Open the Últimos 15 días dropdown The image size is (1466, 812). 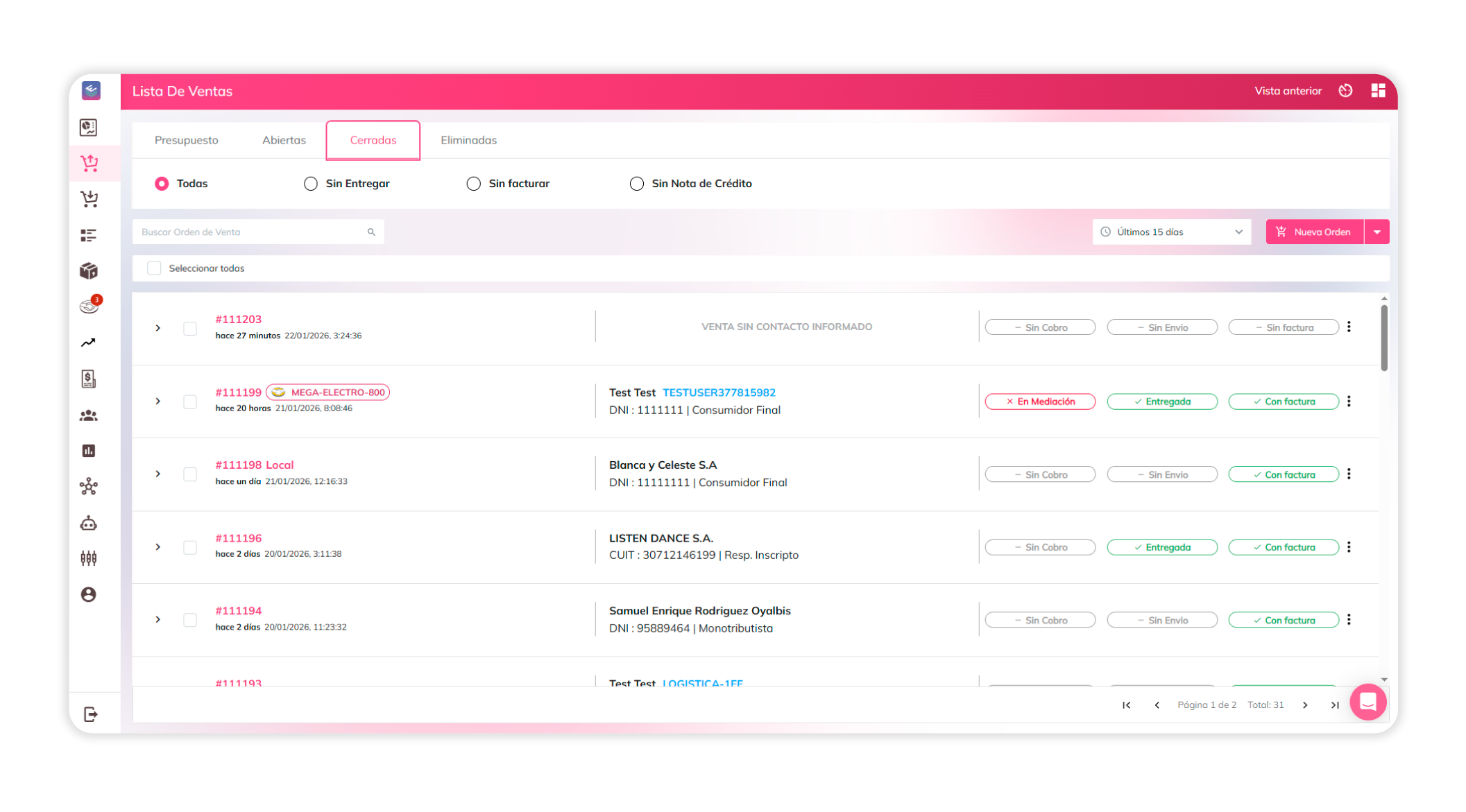[1171, 232]
